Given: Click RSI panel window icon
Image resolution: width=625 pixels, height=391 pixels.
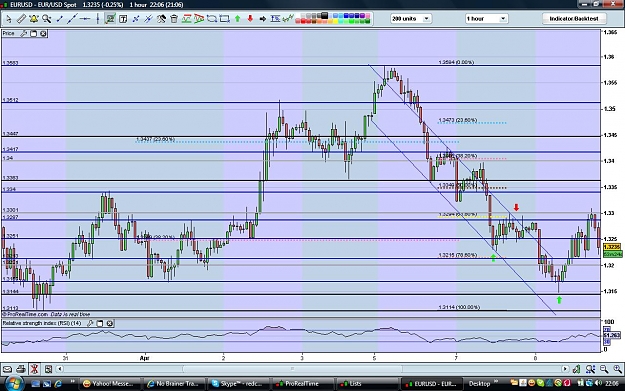Looking at the screenshot, I should coord(100,323).
